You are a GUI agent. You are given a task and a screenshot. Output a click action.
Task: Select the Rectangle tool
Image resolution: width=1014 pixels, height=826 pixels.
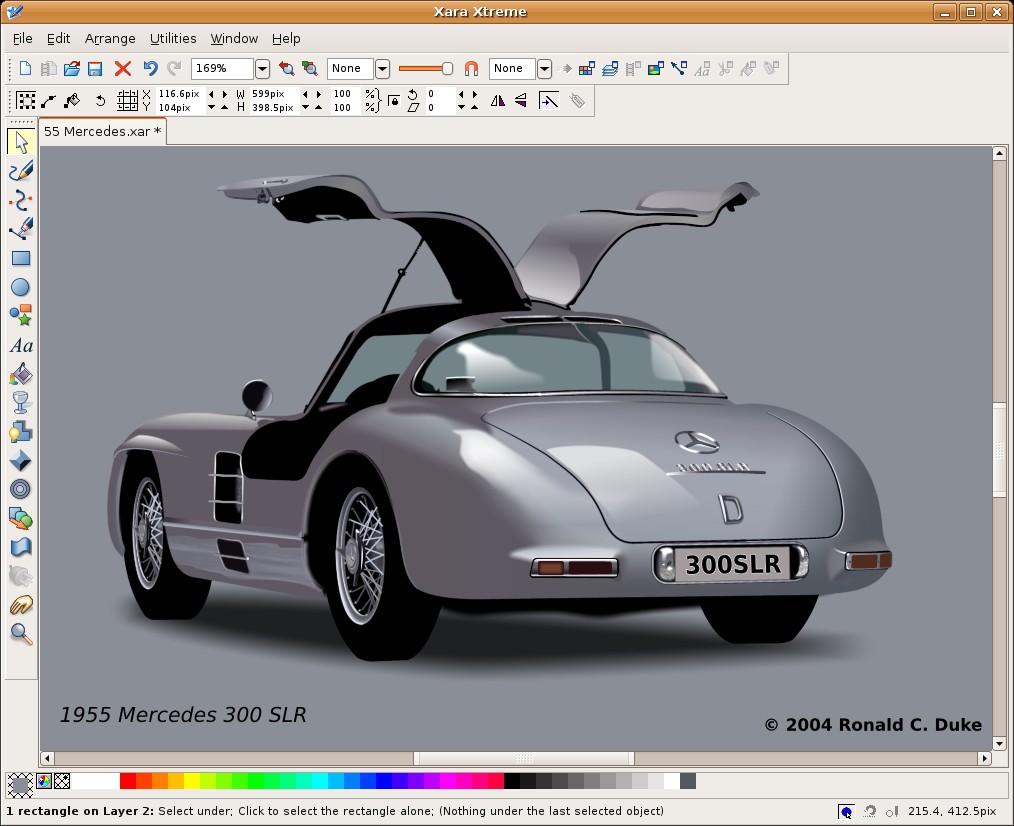[x=21, y=258]
